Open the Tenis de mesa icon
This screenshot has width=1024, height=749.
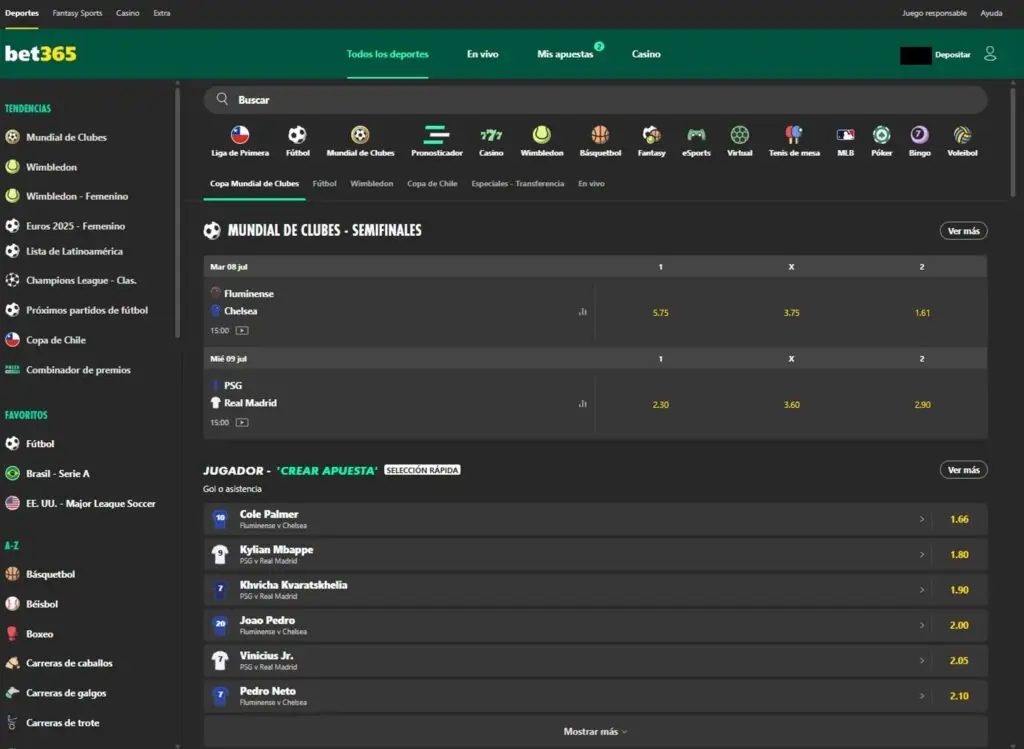(793, 136)
